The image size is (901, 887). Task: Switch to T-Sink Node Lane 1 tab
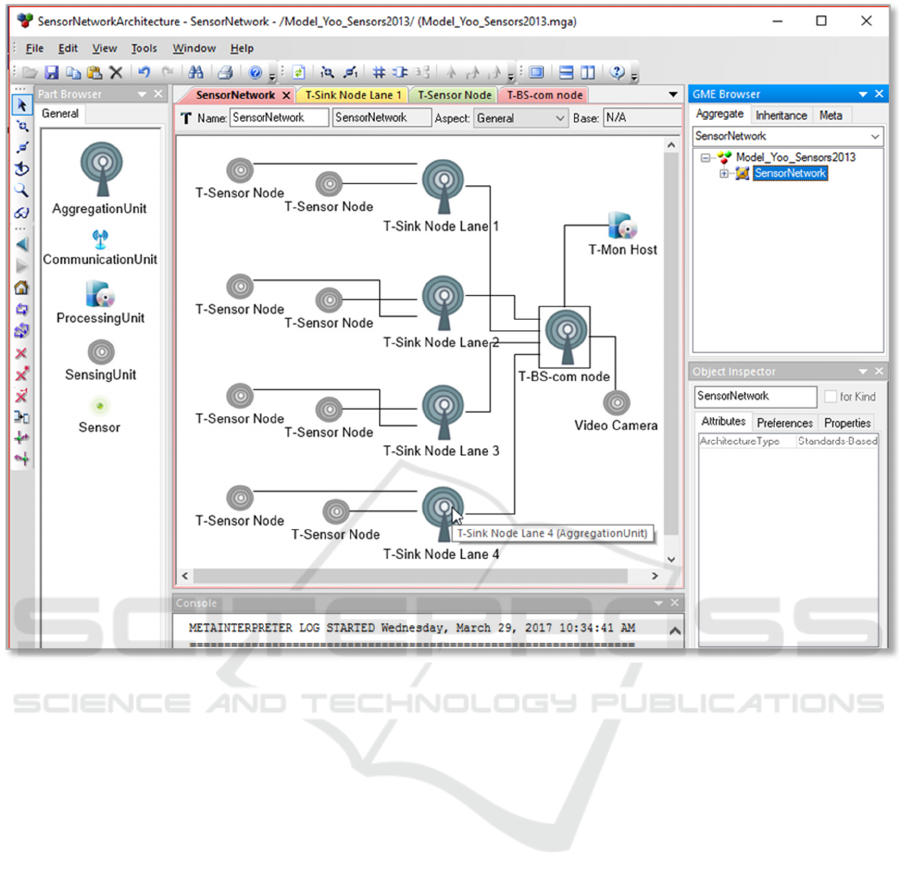coord(353,95)
